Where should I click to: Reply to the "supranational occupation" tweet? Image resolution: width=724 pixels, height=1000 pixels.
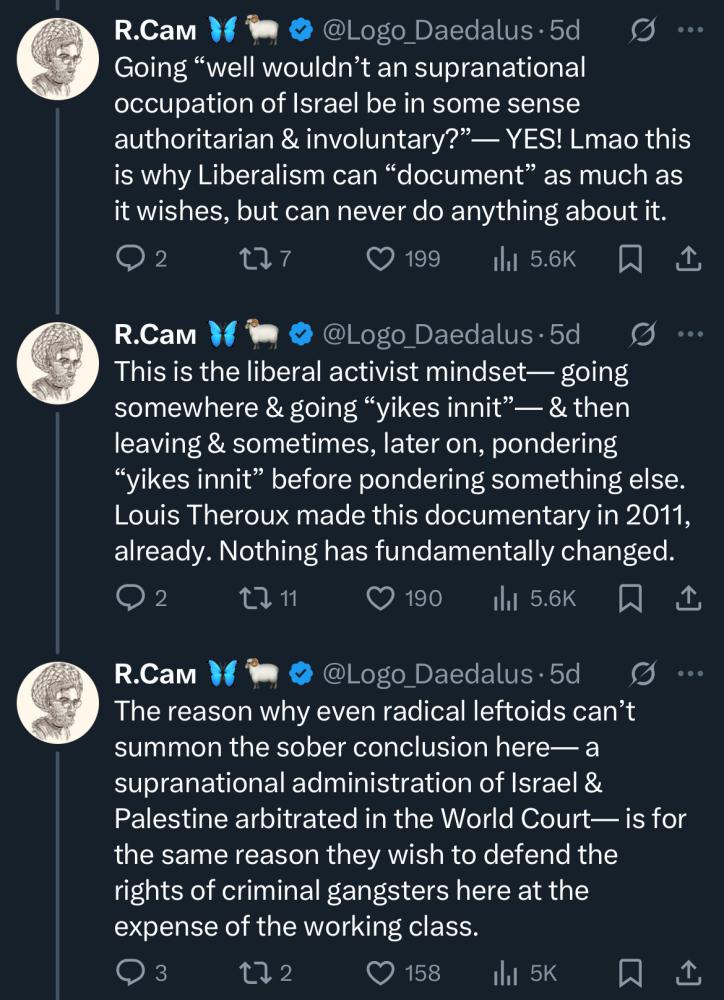[131, 259]
